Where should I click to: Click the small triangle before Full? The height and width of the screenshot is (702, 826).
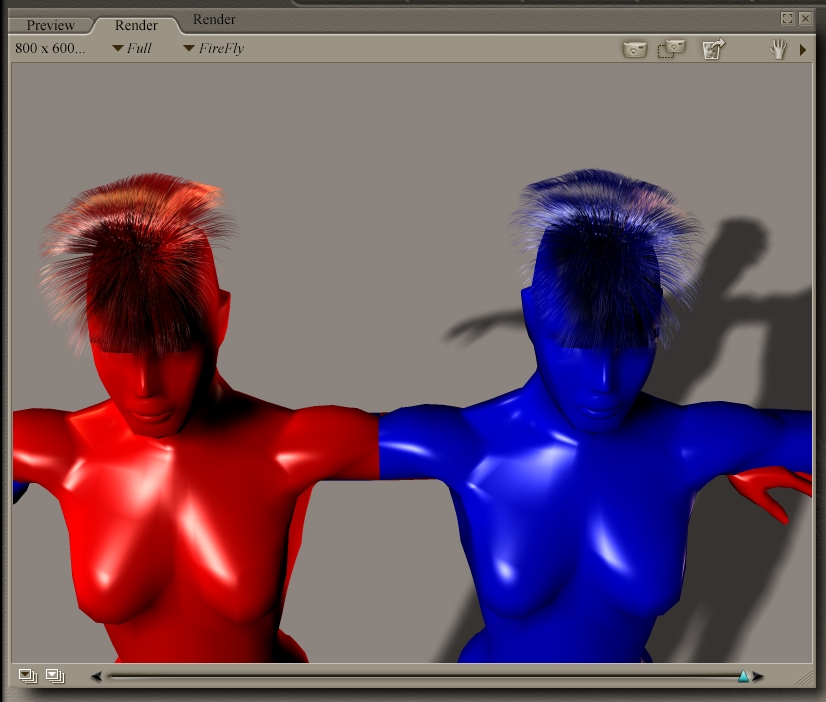(117, 48)
